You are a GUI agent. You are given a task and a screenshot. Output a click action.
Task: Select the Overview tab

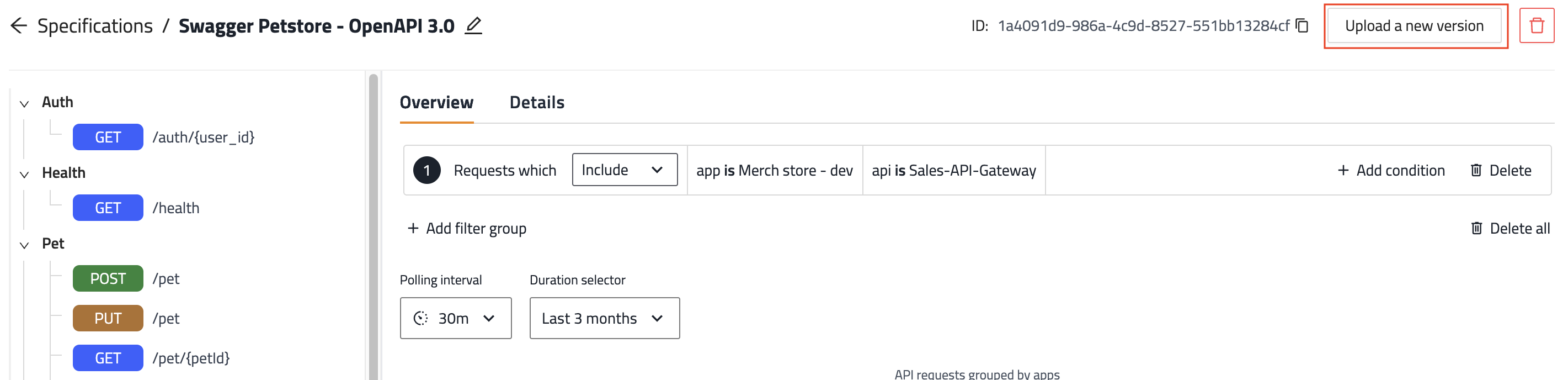[436, 102]
